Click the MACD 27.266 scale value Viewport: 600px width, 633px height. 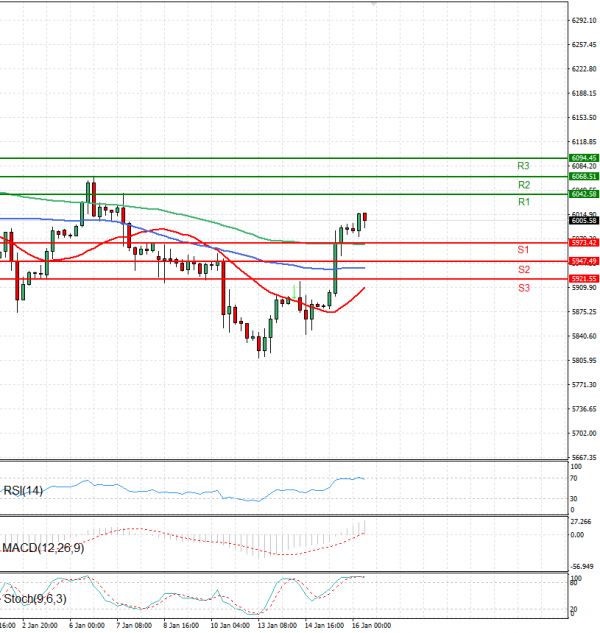point(581,522)
